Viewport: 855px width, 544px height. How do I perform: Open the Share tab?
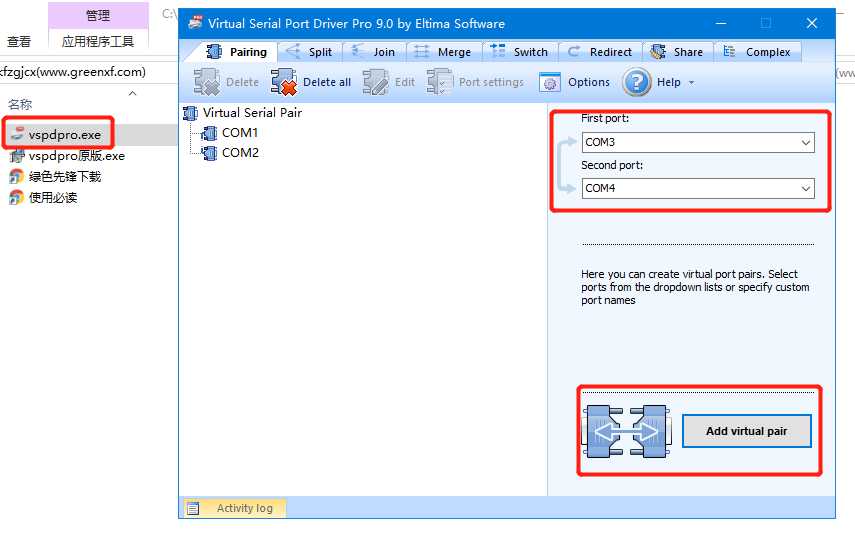click(x=677, y=52)
